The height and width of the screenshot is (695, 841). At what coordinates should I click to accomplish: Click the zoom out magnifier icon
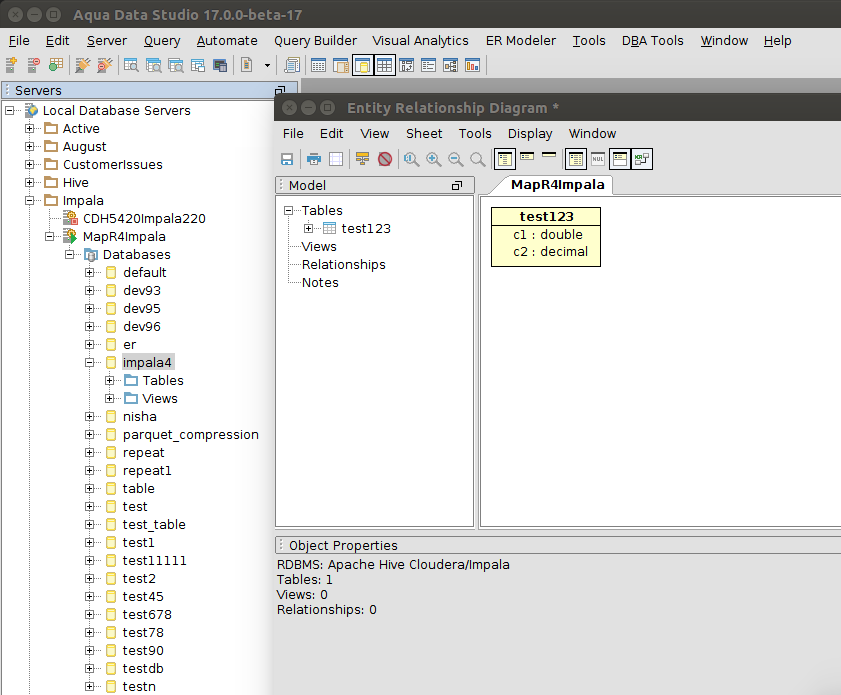point(456,159)
